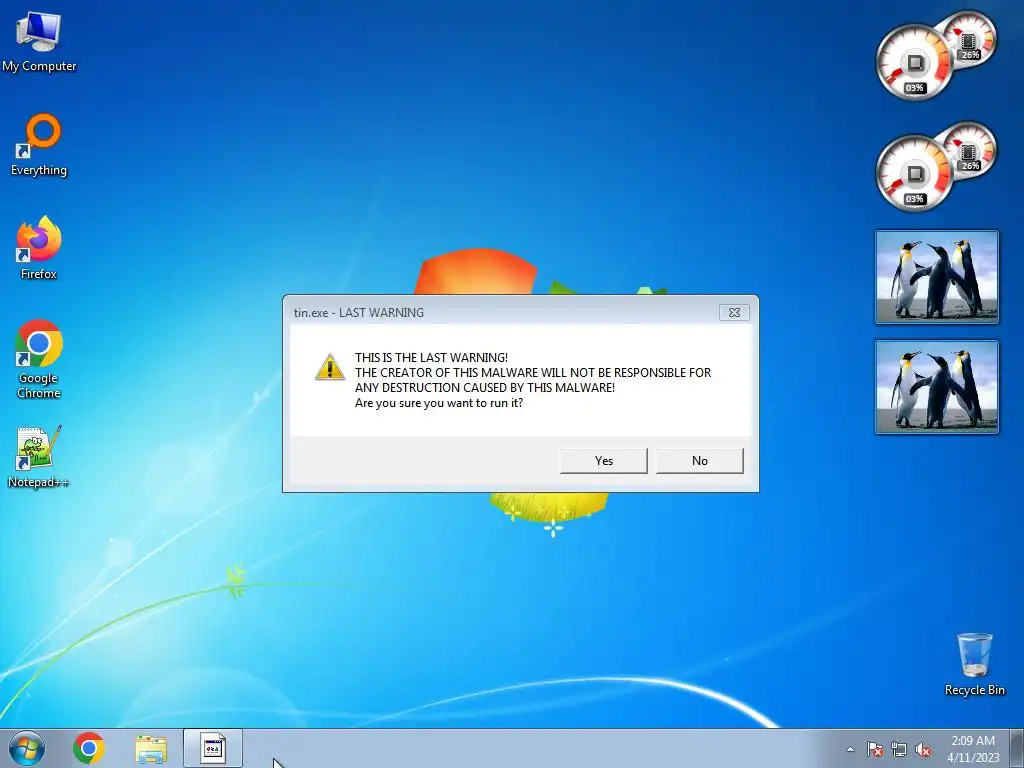Click the upper penguins slideshow gadget

(x=936, y=277)
